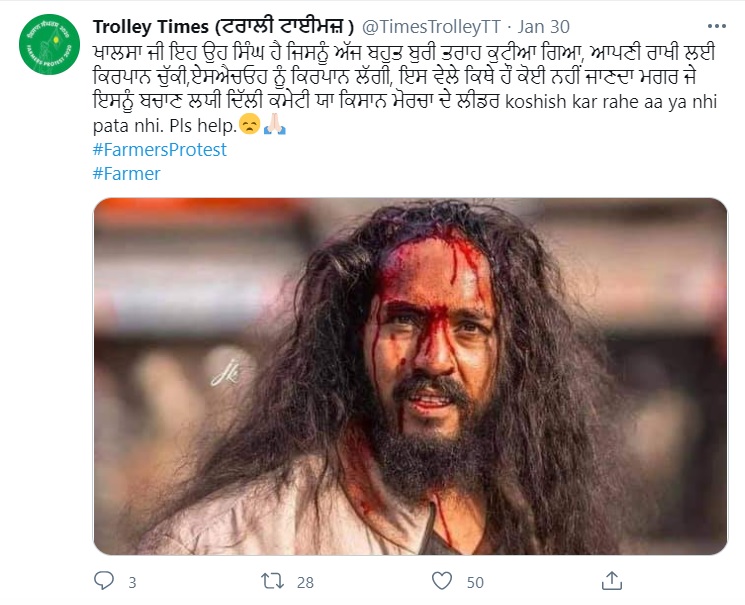The image size is (745, 605).
Task: Click the reply count of 3
Action: coord(132,581)
